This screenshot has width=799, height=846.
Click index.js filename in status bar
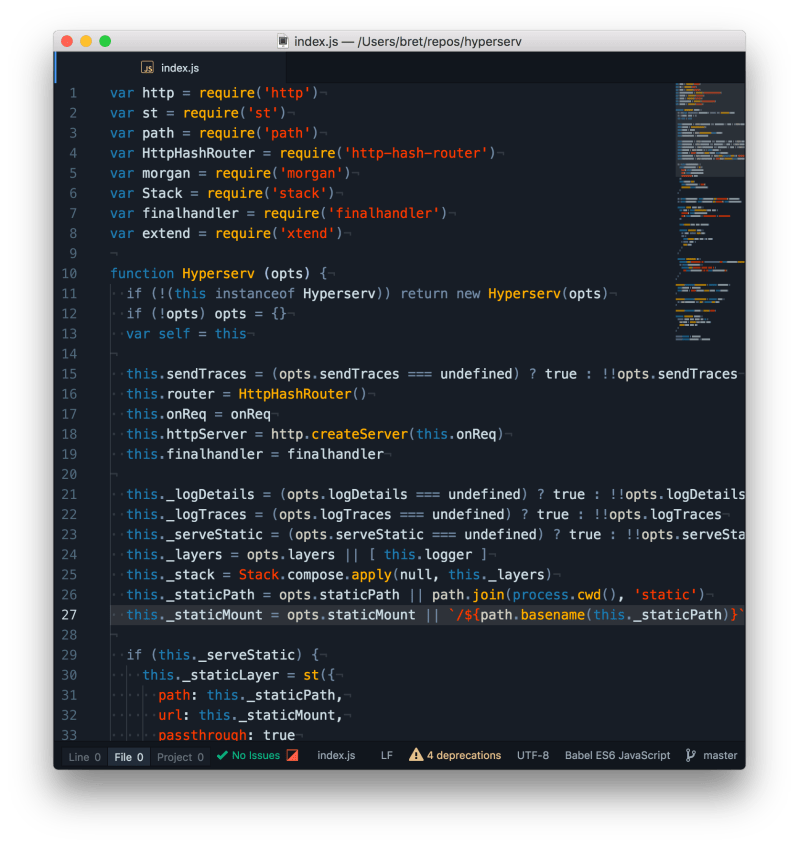tap(336, 755)
